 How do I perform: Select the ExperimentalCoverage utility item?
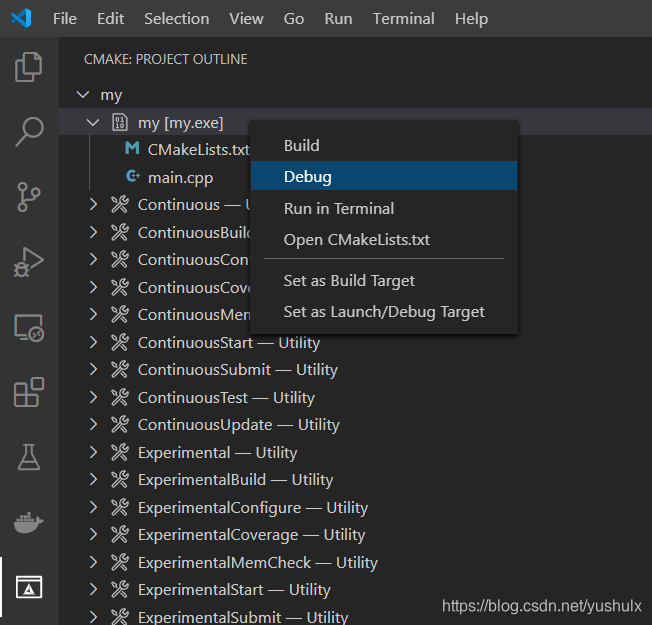coord(252,535)
